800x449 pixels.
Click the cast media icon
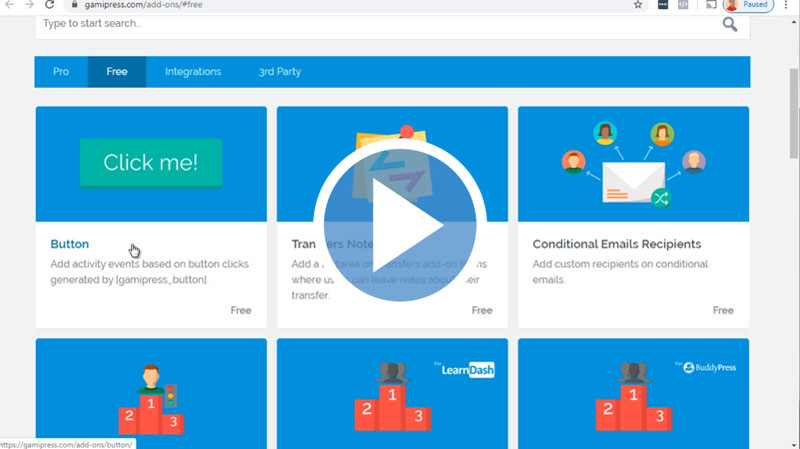[x=710, y=5]
